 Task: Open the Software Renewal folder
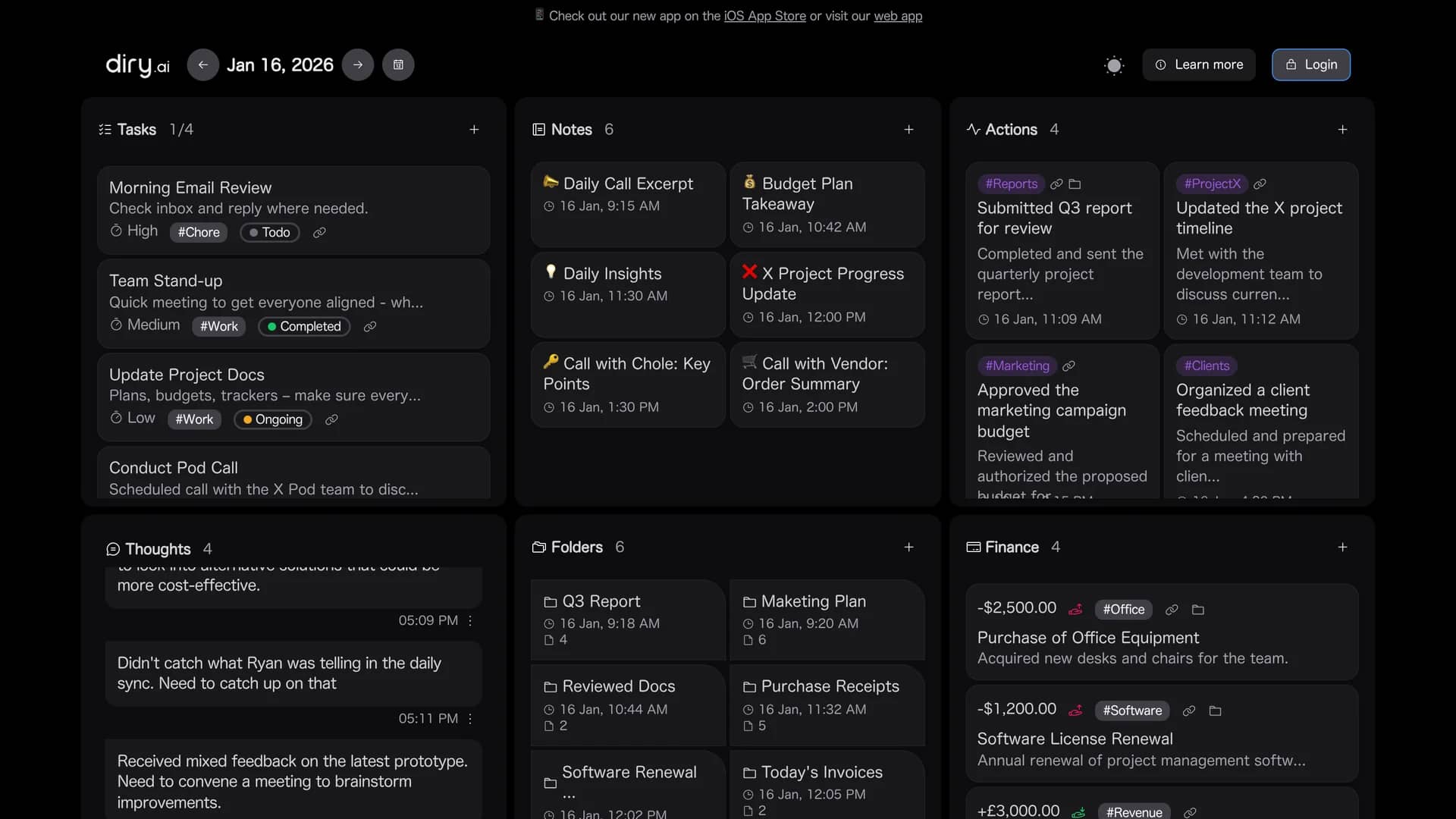coord(628,786)
